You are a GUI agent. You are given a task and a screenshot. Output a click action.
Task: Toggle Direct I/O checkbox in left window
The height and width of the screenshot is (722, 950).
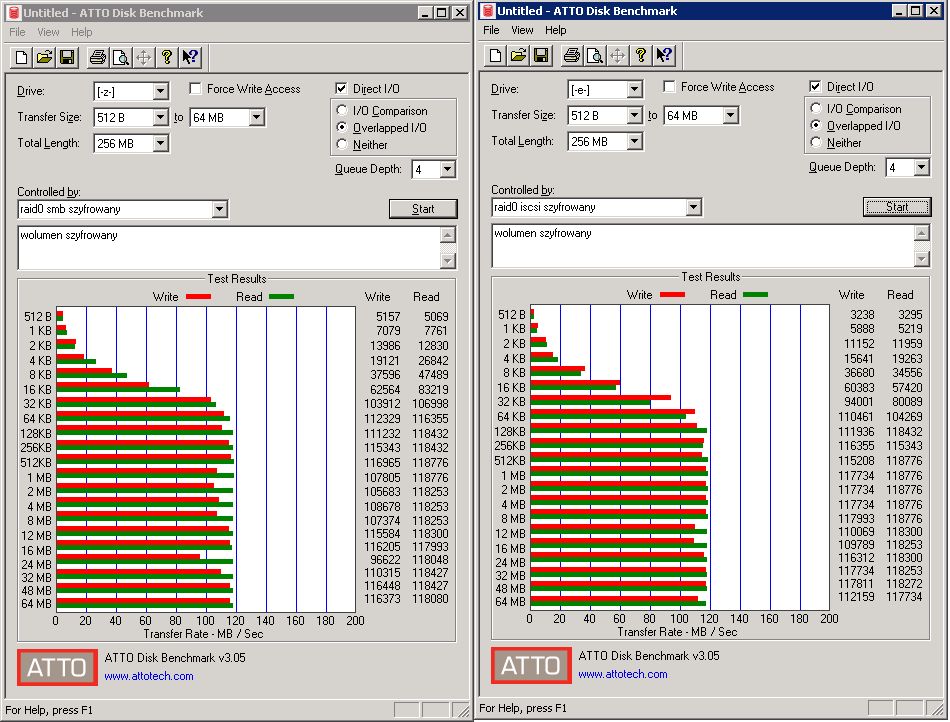tap(341, 88)
